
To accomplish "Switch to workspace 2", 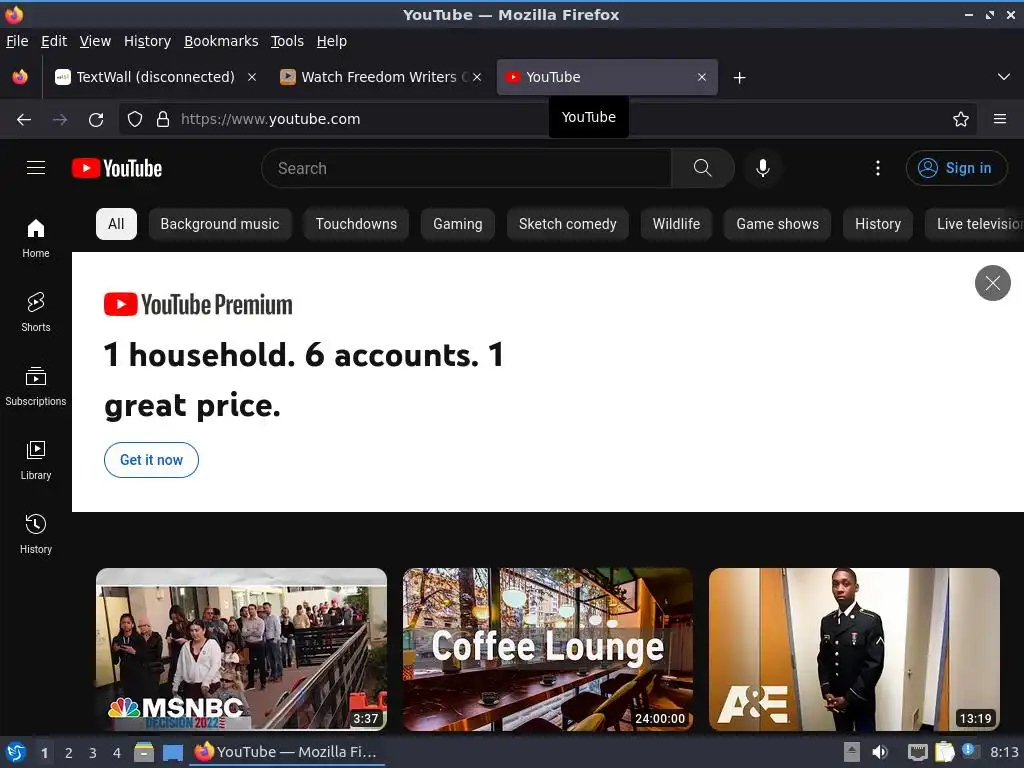I will 69,753.
